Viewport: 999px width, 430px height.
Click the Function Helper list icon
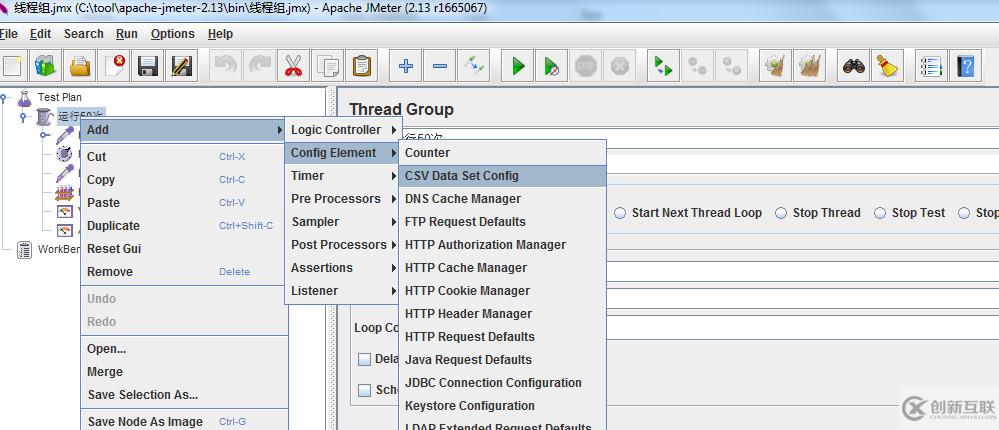click(931, 66)
